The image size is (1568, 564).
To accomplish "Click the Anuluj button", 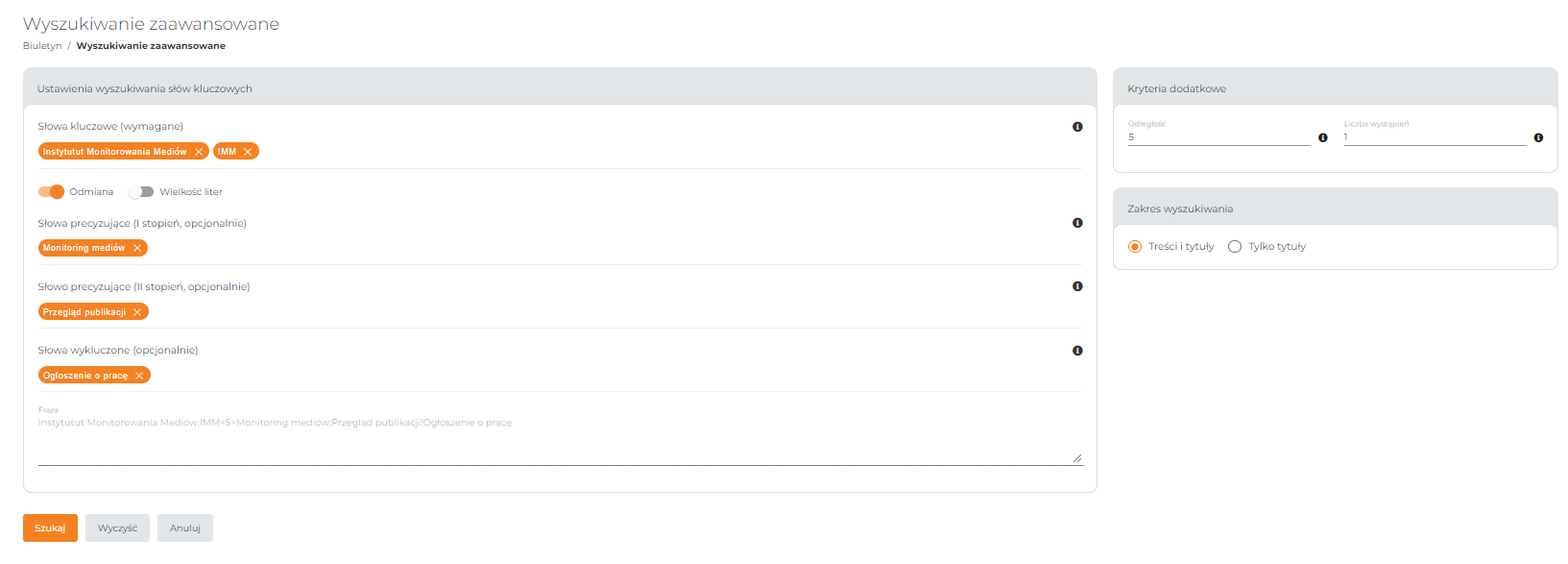I will click(185, 528).
